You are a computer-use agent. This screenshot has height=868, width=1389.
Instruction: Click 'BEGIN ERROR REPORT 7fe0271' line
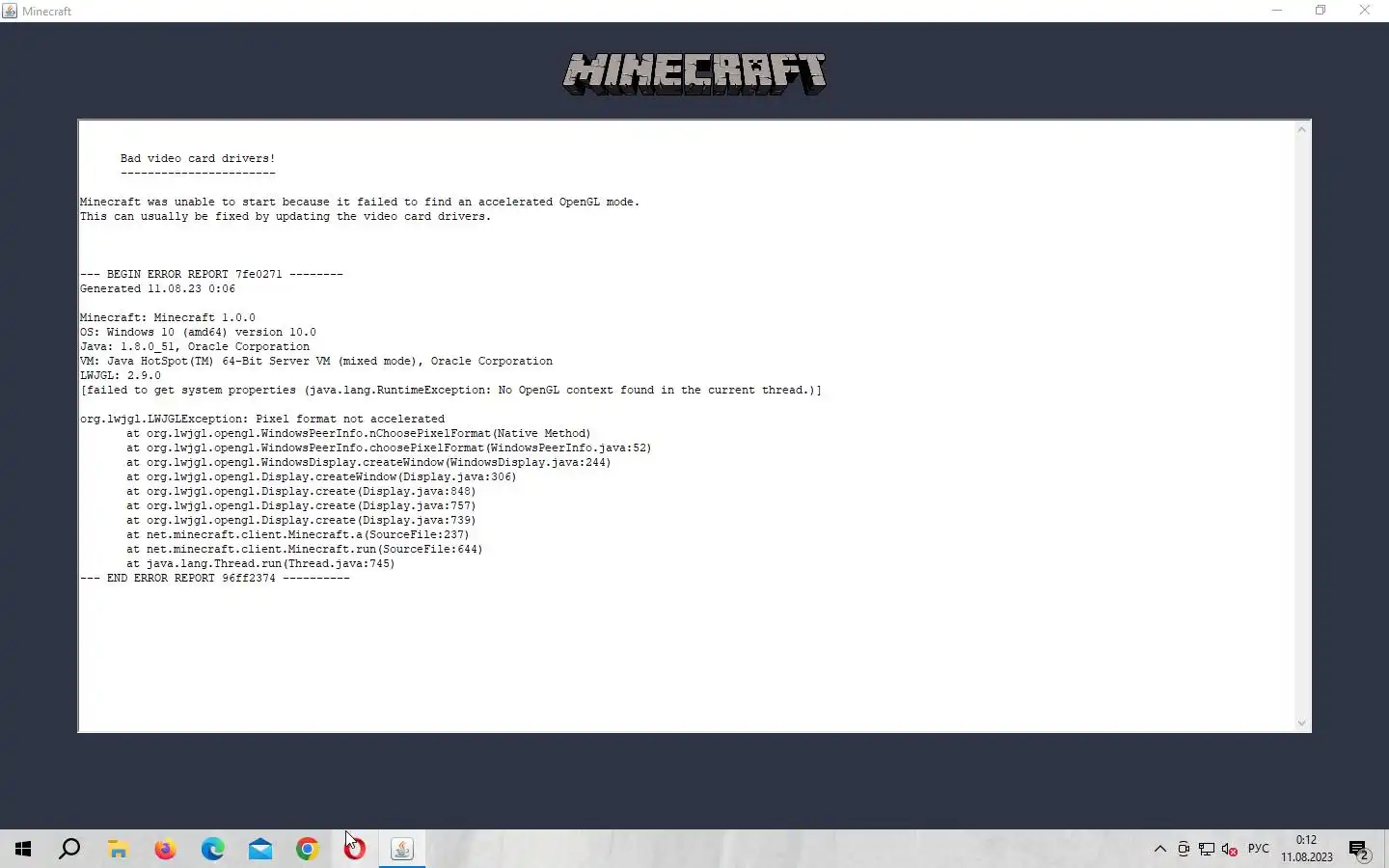(x=211, y=274)
